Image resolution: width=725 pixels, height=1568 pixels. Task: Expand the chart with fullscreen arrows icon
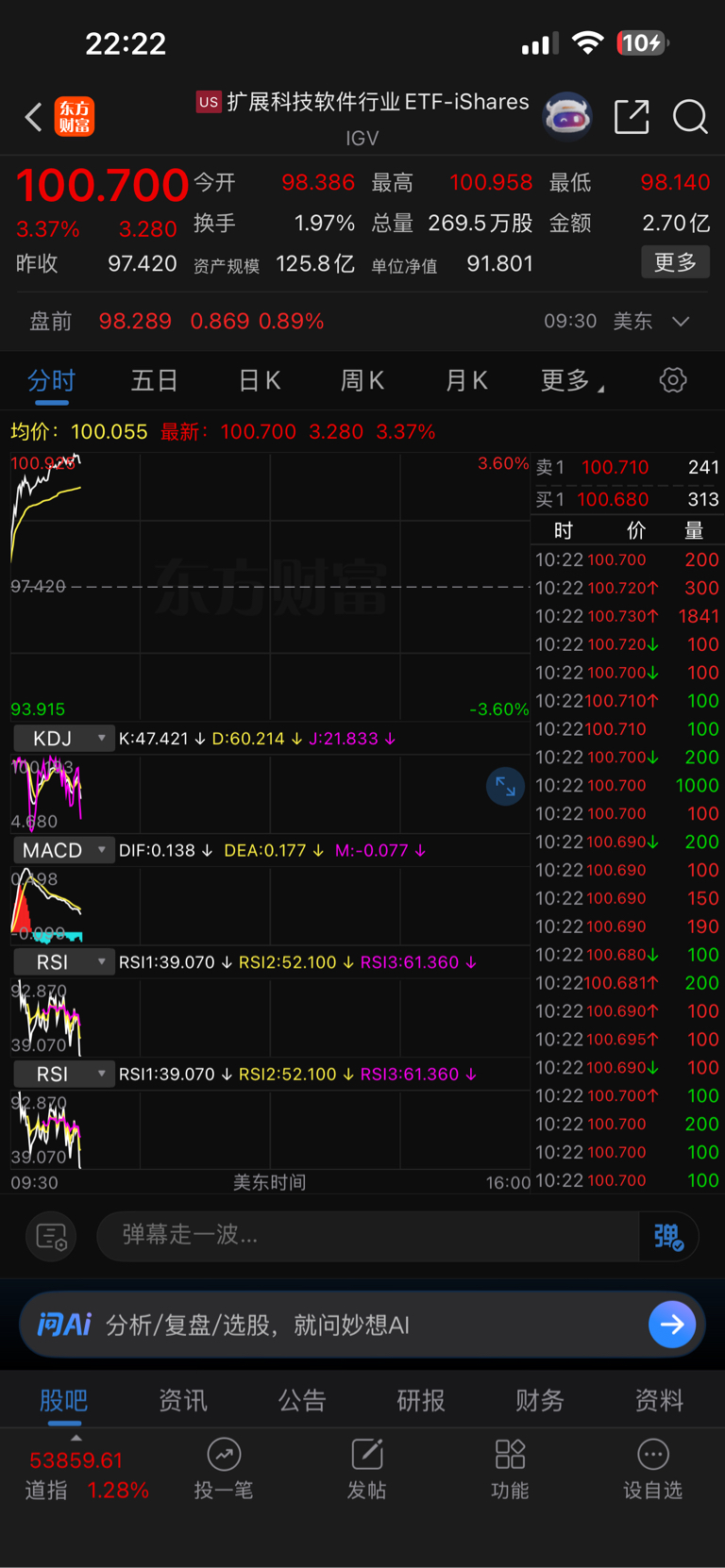(x=505, y=786)
